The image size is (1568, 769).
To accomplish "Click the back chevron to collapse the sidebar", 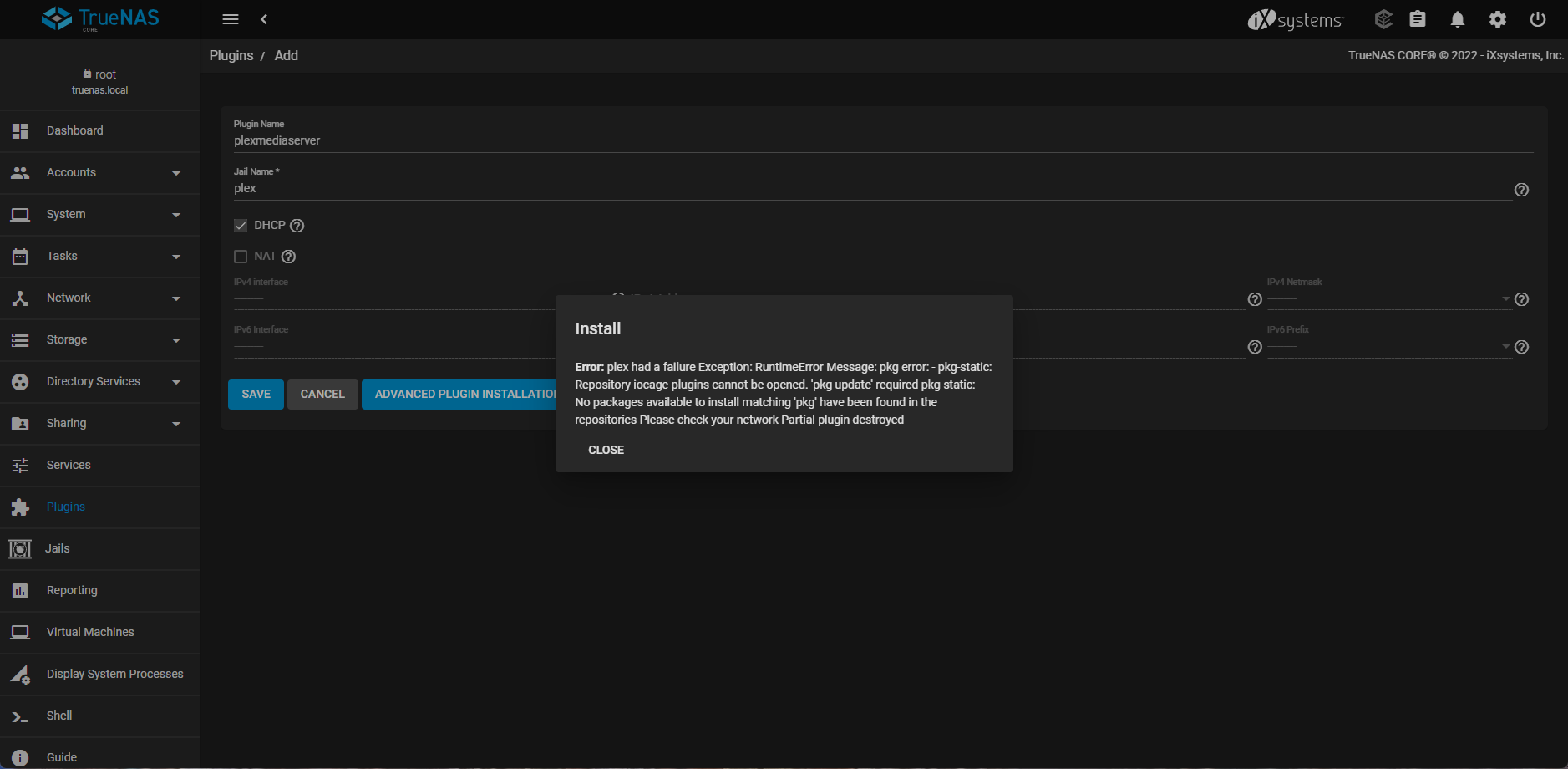I will [264, 19].
